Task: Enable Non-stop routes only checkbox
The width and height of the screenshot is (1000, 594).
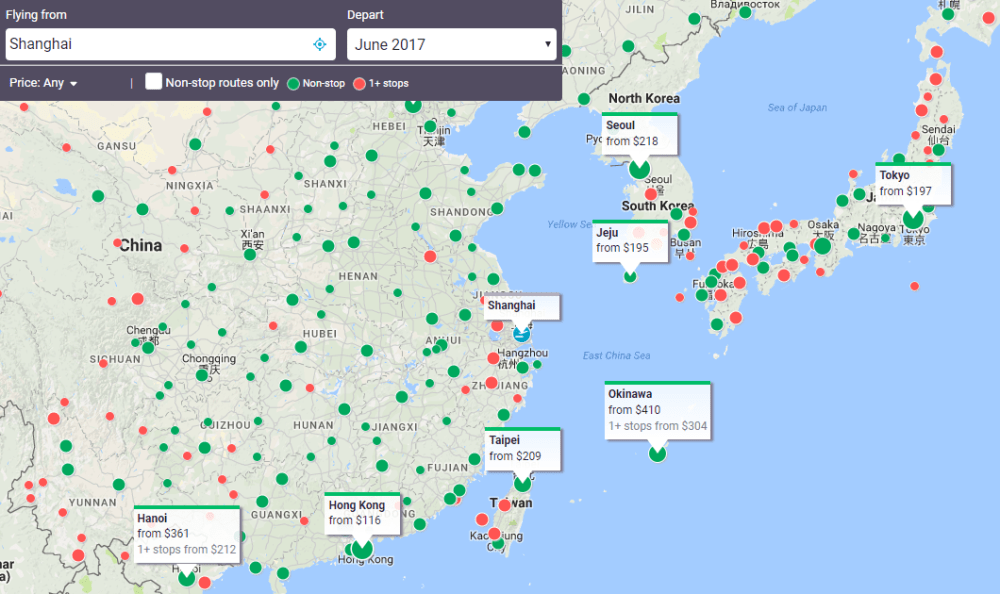Action: click(154, 82)
